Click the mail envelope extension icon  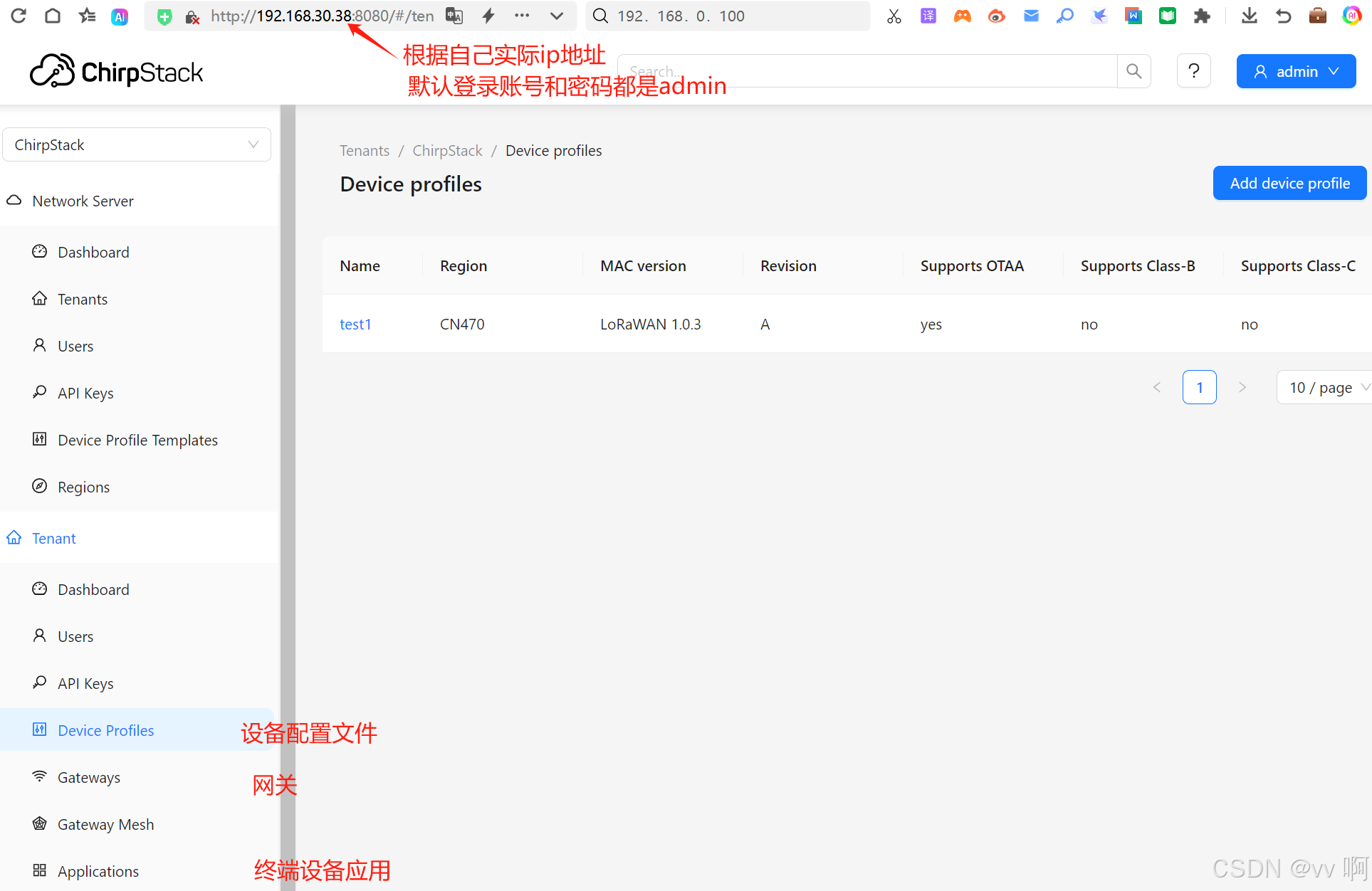click(x=1031, y=16)
